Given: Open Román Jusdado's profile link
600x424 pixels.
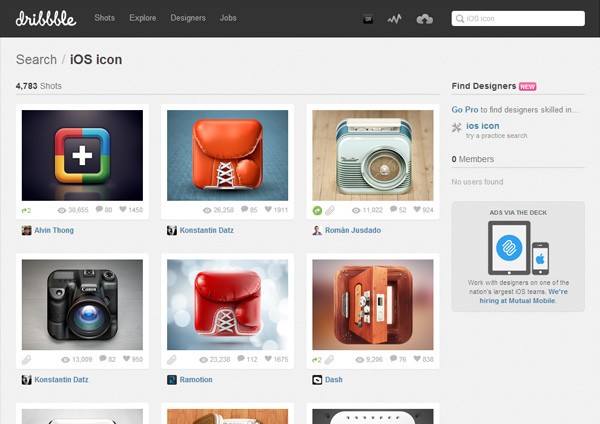Looking at the screenshot, I should pos(353,230).
